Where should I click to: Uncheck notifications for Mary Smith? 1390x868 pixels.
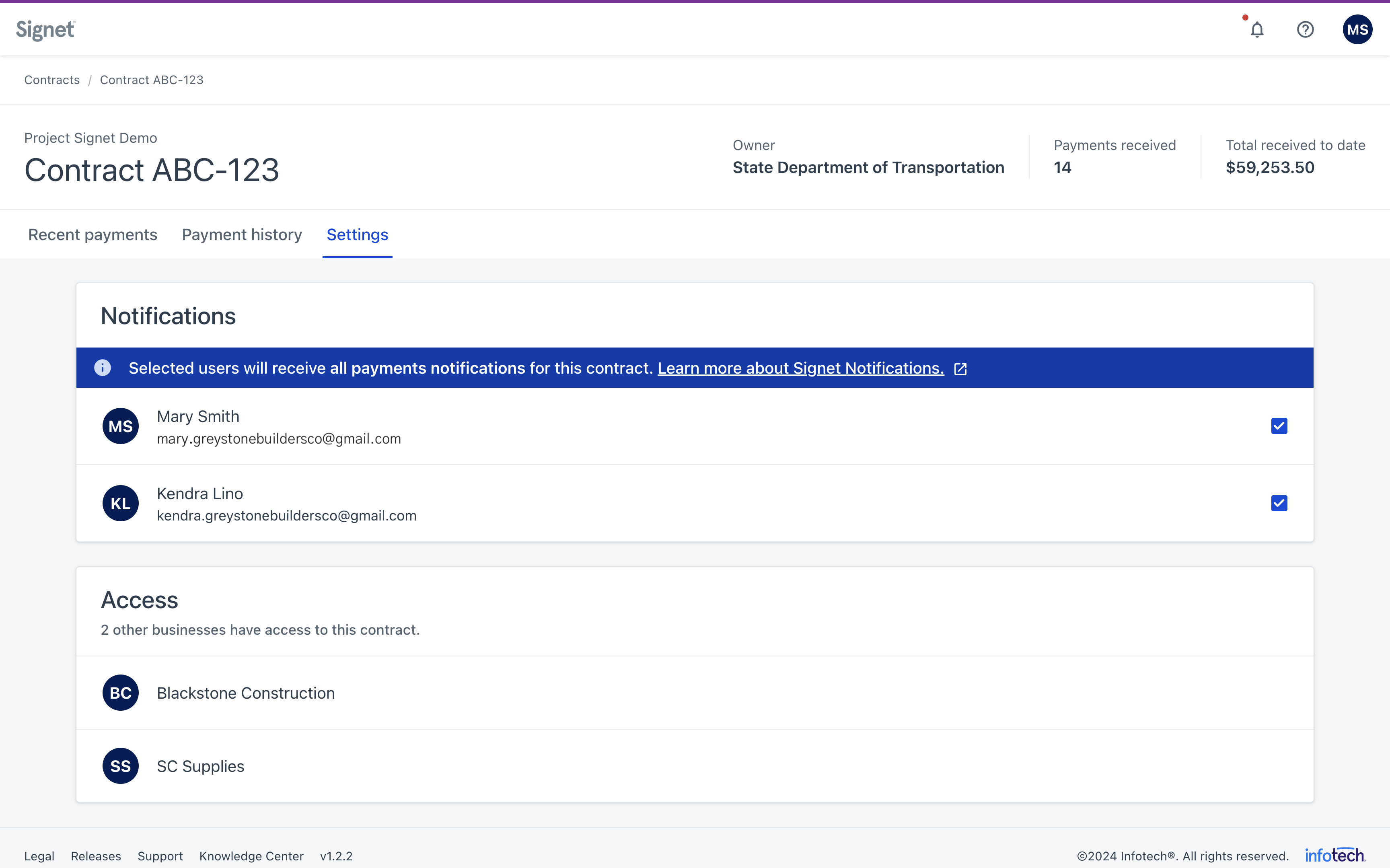pyautogui.click(x=1279, y=426)
